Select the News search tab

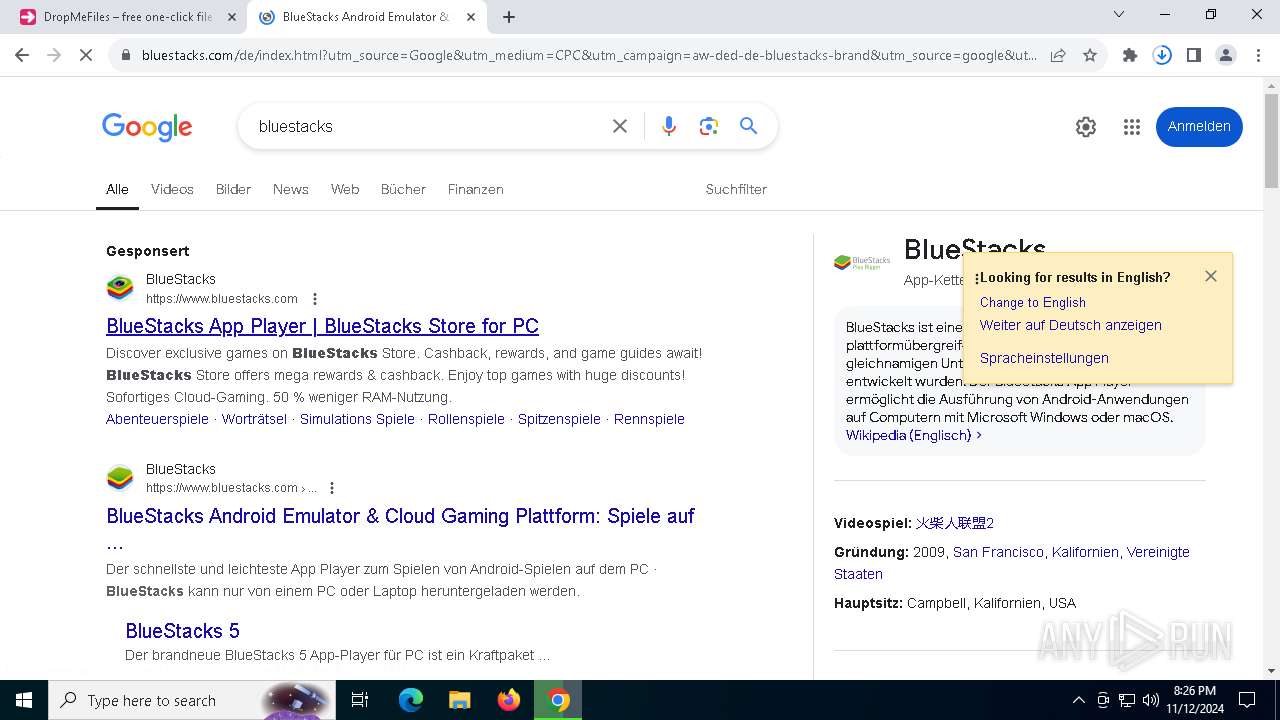click(290, 189)
